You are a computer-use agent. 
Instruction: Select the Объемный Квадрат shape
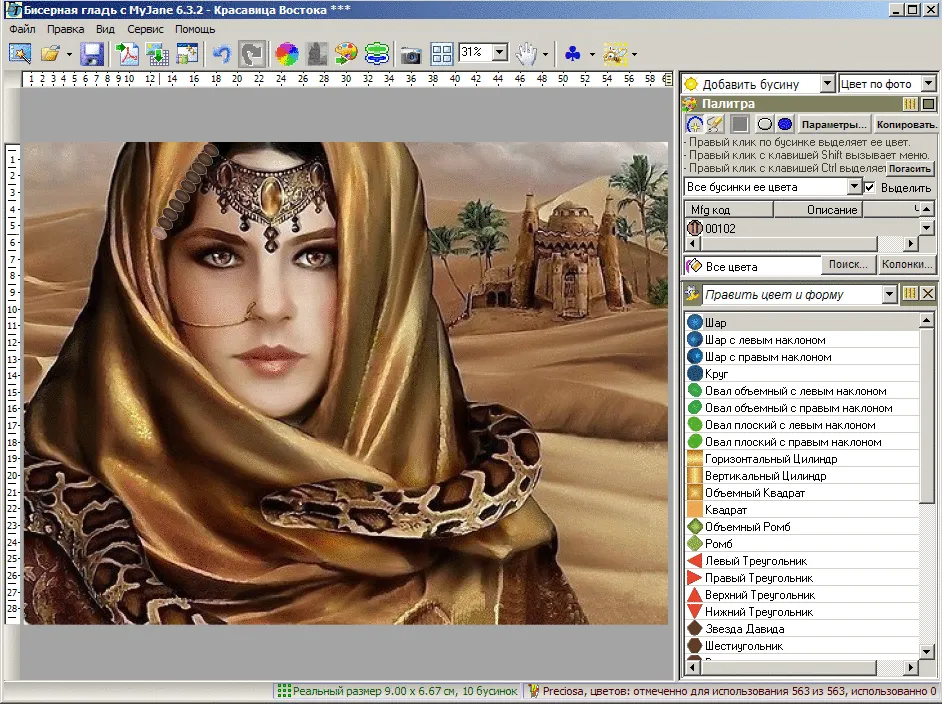point(802,493)
